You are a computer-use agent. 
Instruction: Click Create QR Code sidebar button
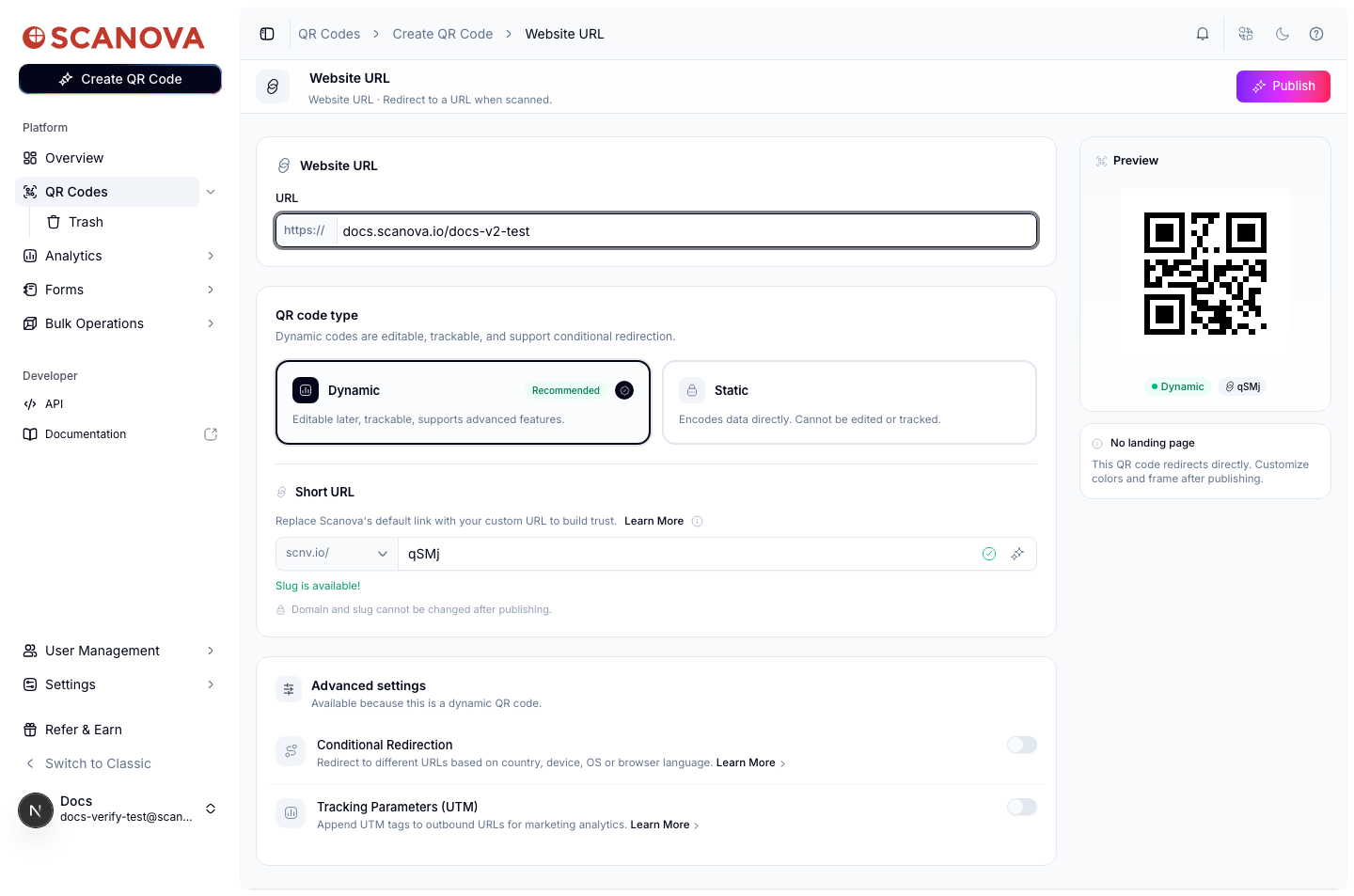point(120,79)
